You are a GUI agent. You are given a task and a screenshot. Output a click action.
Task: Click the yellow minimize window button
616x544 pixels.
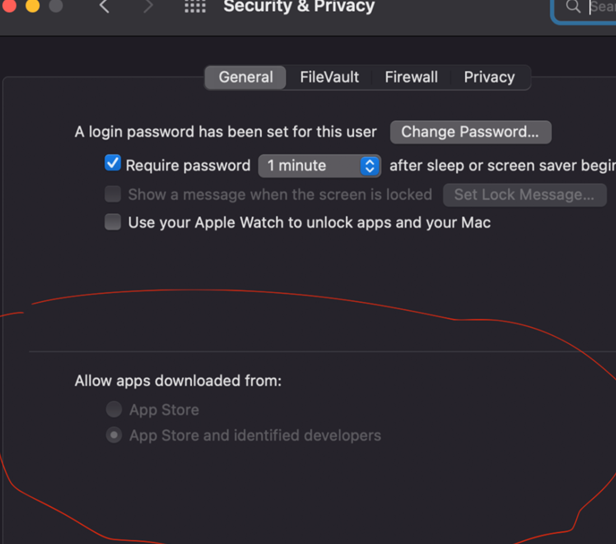coord(32,5)
